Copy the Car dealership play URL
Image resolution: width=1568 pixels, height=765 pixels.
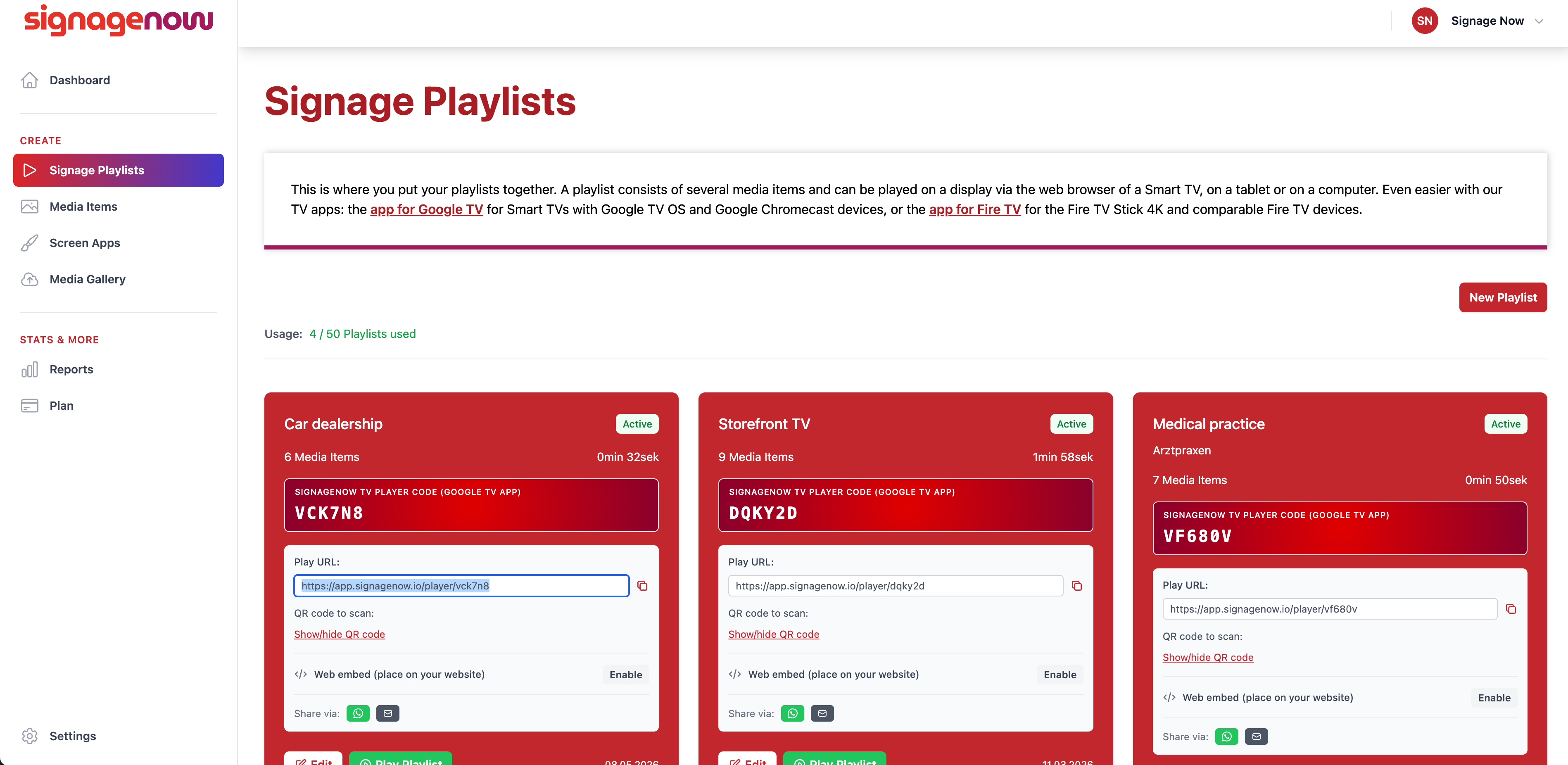642,585
